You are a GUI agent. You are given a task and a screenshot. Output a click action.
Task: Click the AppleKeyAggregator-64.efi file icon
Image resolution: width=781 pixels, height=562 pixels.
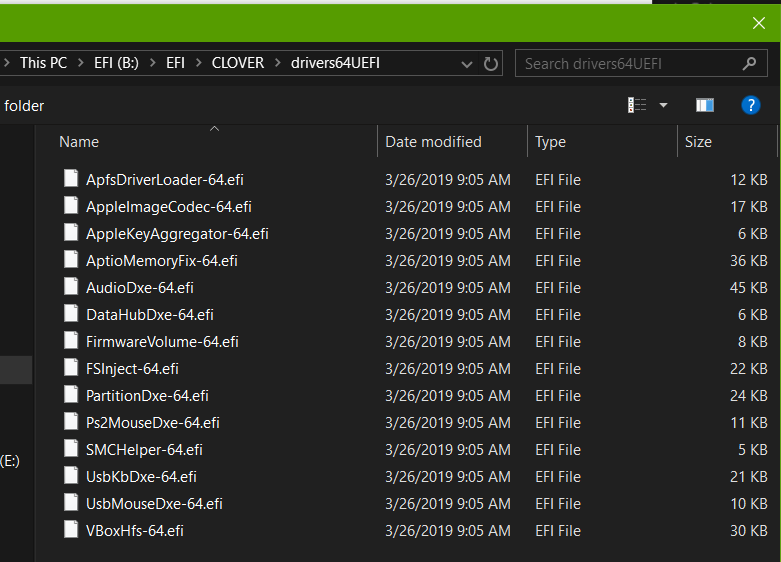pyautogui.click(x=71, y=232)
